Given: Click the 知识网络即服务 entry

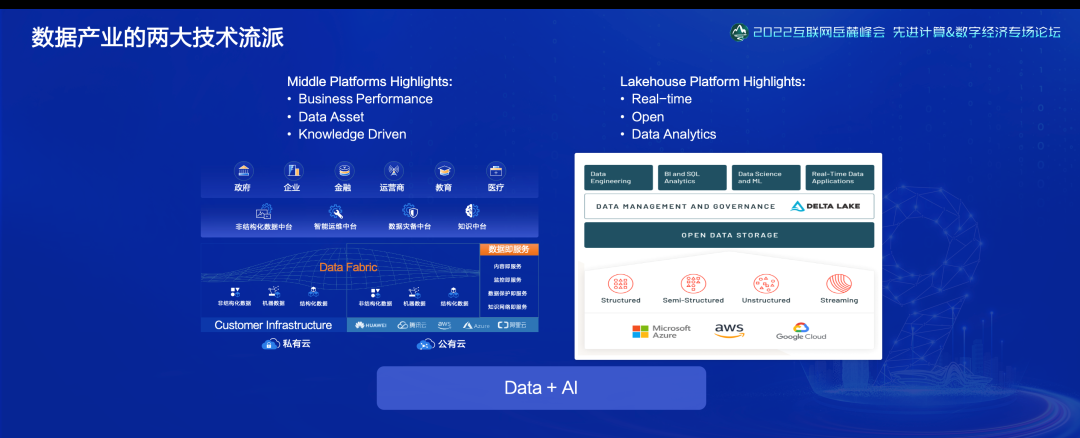Looking at the screenshot, I should click(508, 306).
